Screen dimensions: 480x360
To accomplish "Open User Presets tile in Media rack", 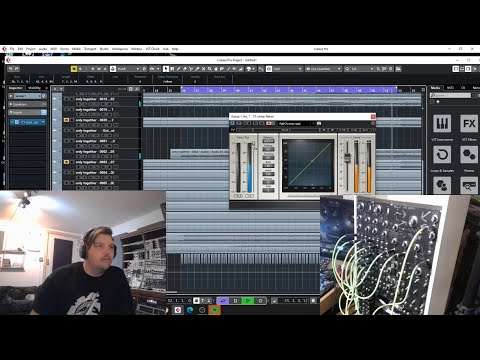I will pyautogui.click(x=442, y=185).
